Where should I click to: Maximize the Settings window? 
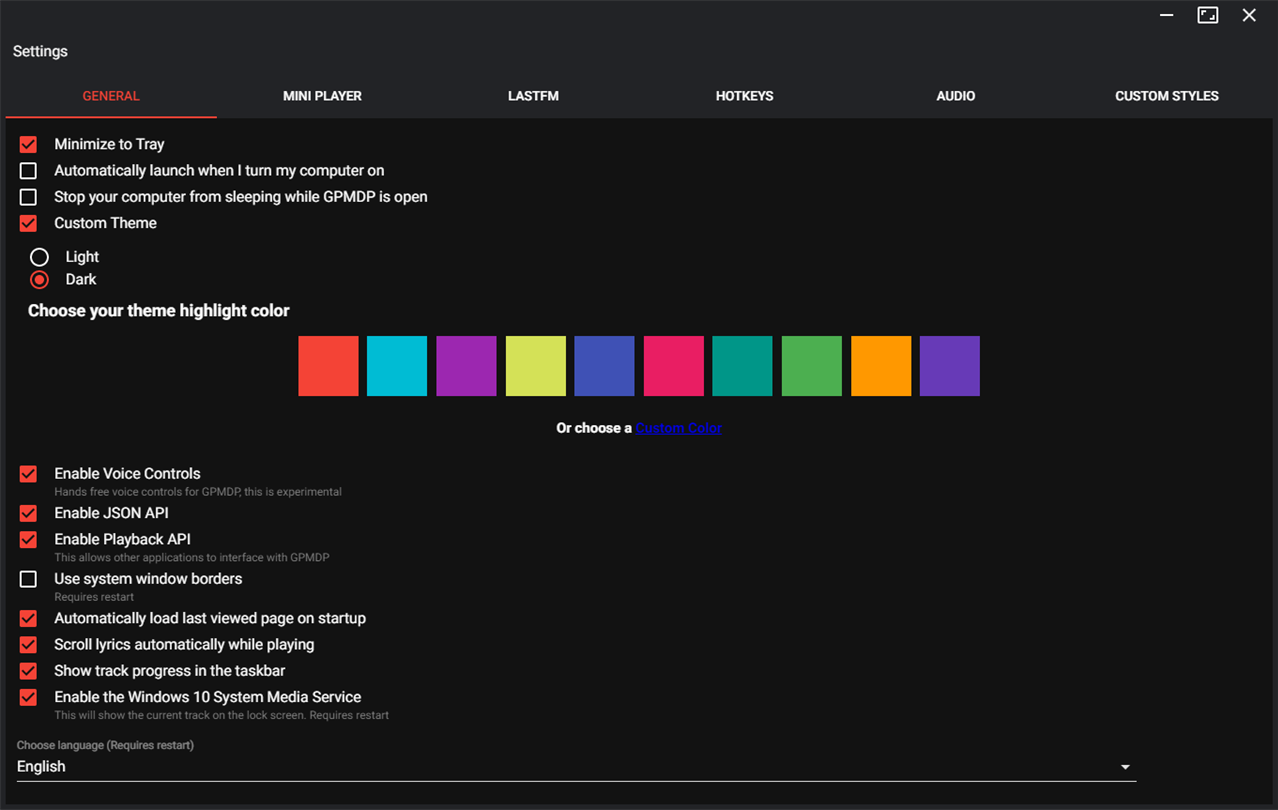coord(1208,15)
